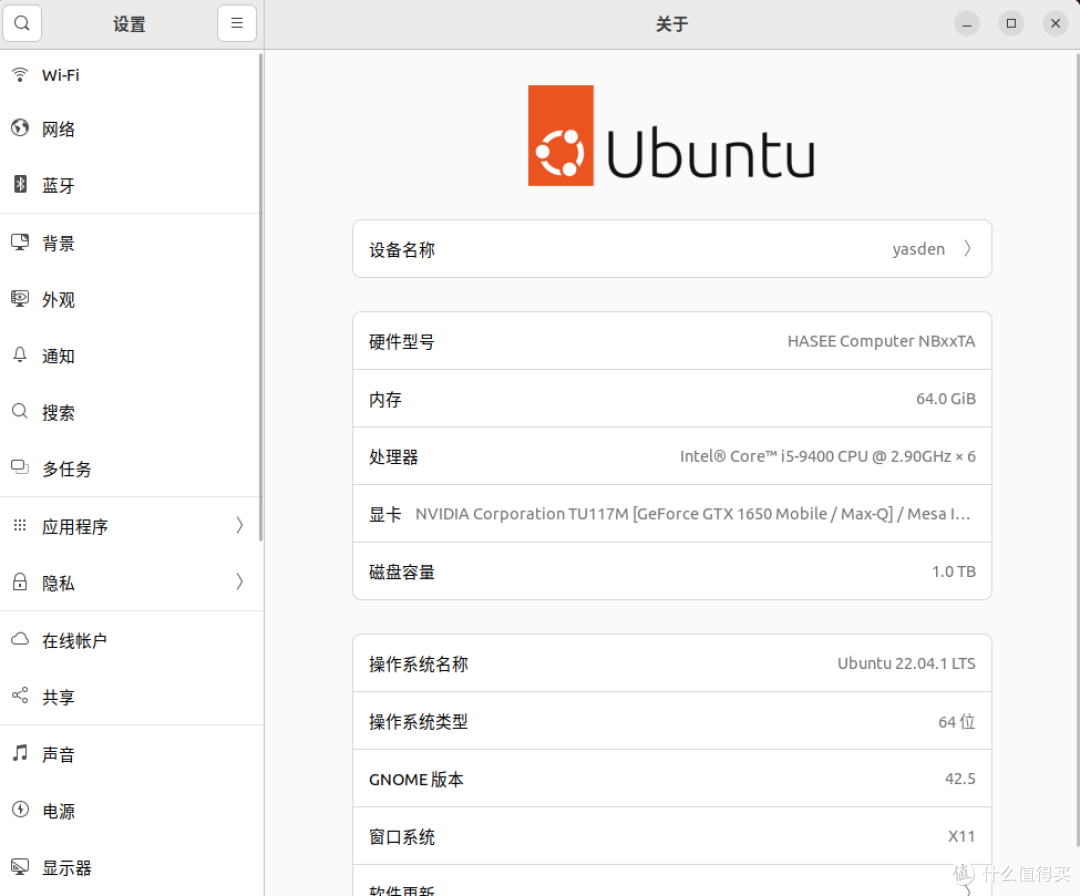Maximize the settings window
The width and height of the screenshot is (1080, 896).
(1011, 23)
